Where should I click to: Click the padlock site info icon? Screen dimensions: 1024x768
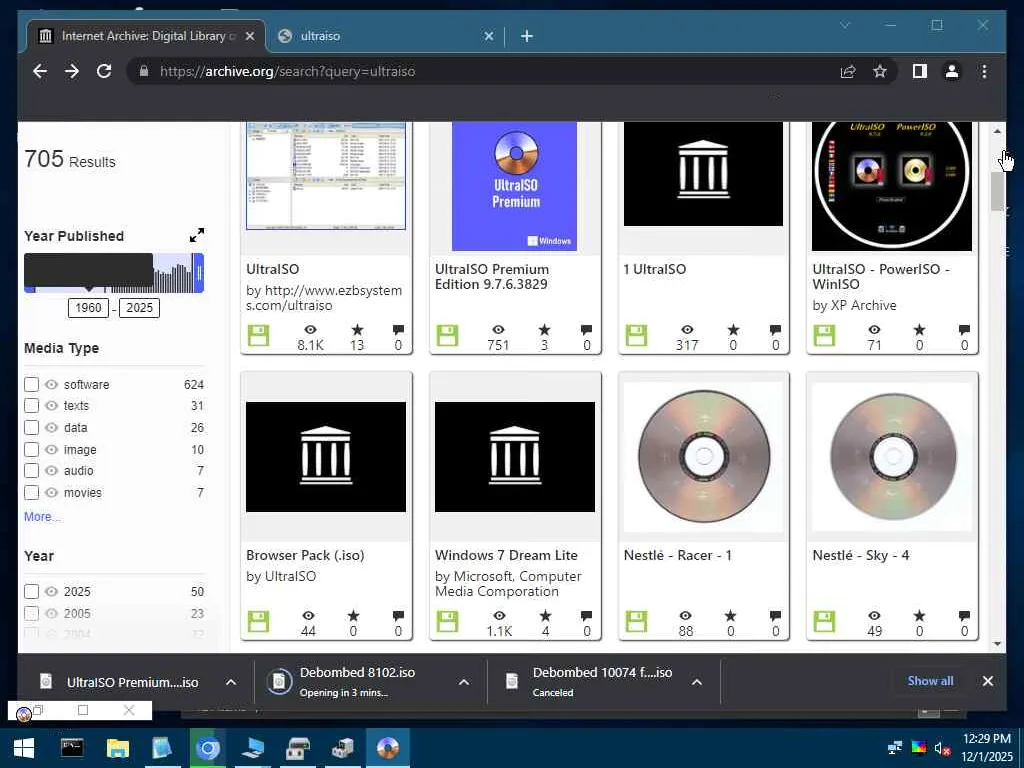(144, 71)
